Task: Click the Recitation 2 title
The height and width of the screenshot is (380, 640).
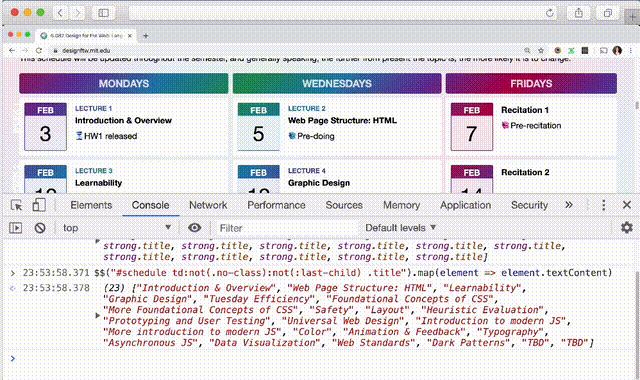Action: point(525,172)
